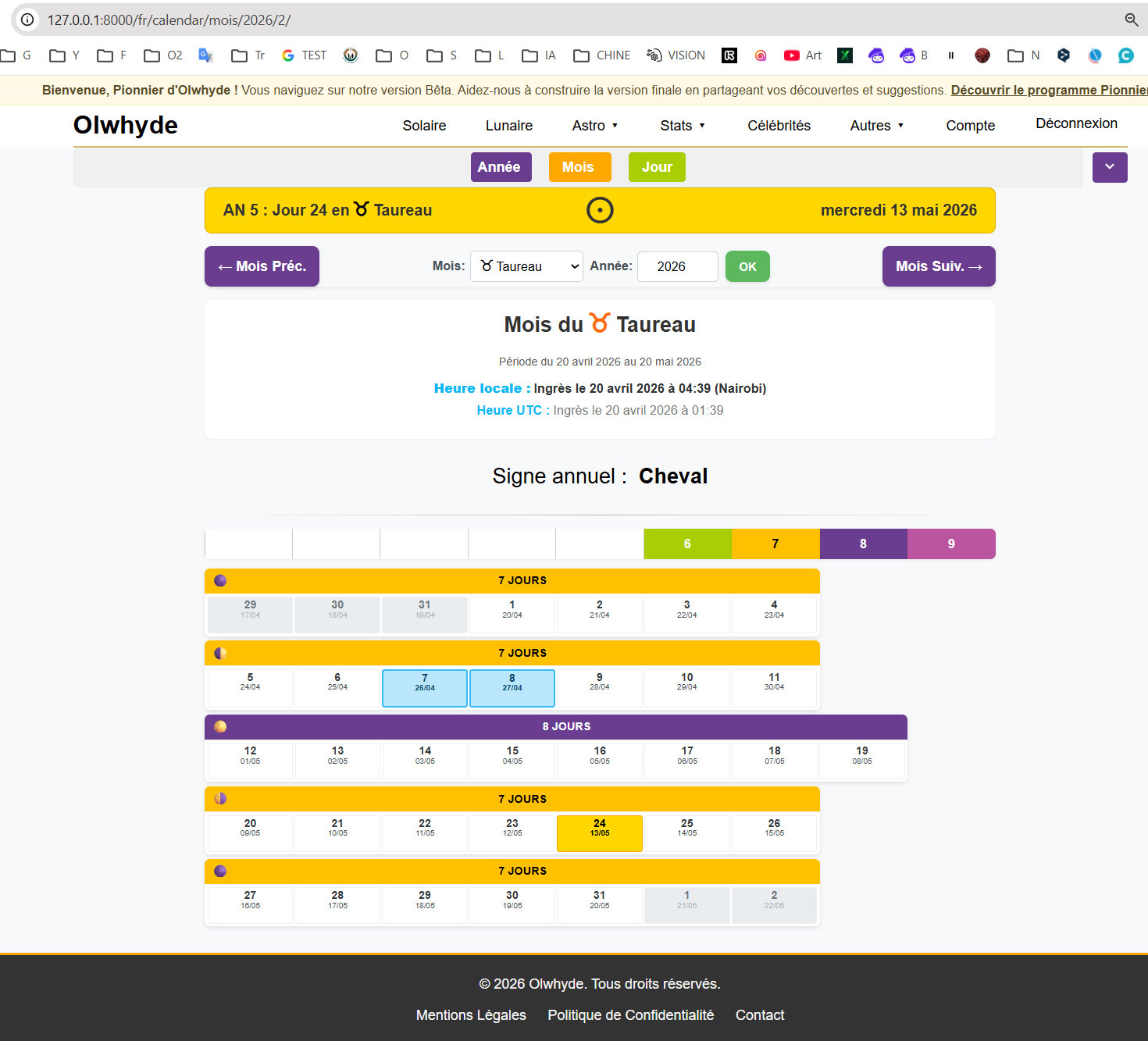Screen dimensions: 1148x1041
Task: Select purple column header 8
Action: tap(863, 544)
